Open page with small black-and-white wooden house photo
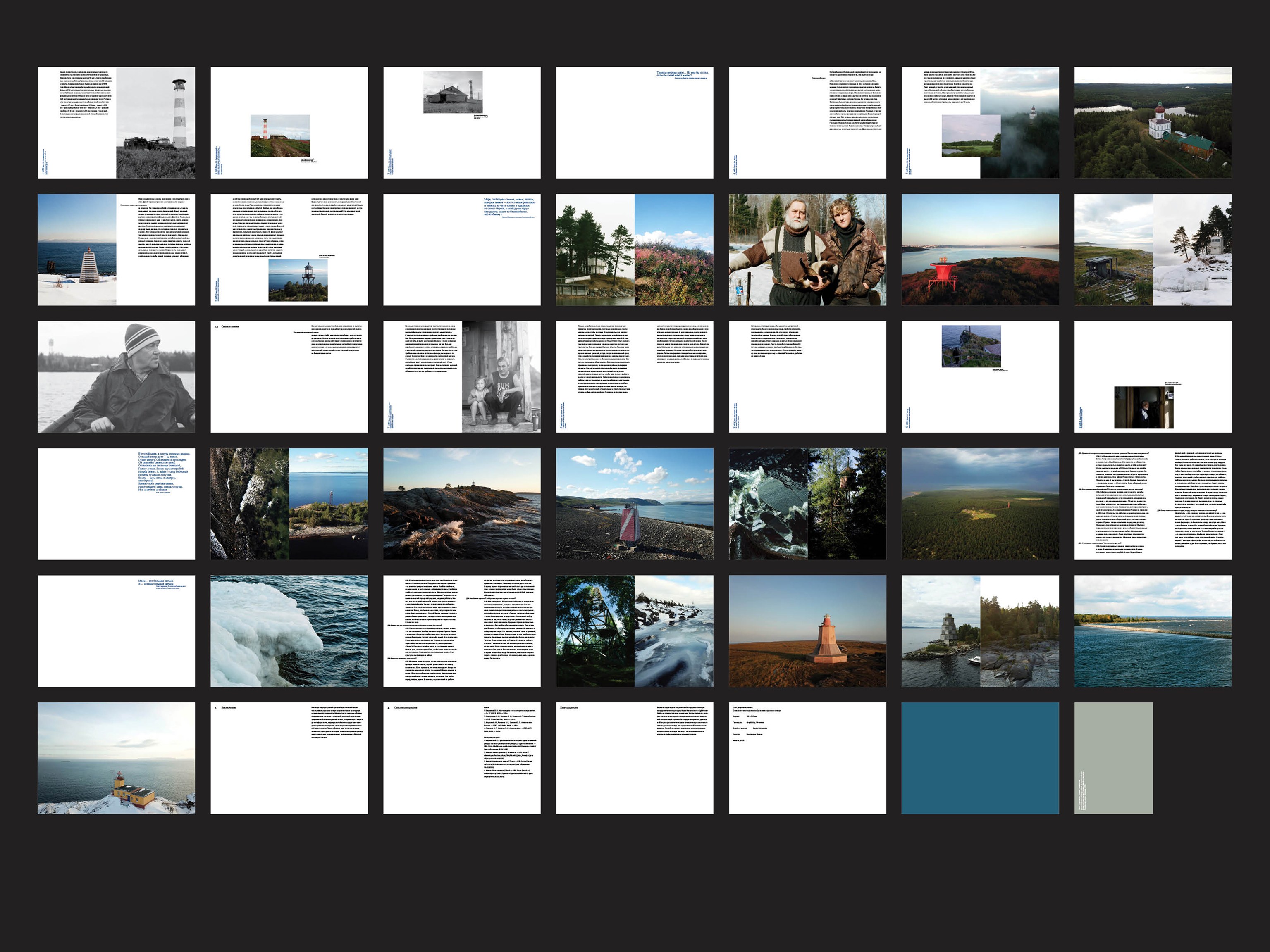Image resolution: width=1270 pixels, height=952 pixels. tap(462, 122)
